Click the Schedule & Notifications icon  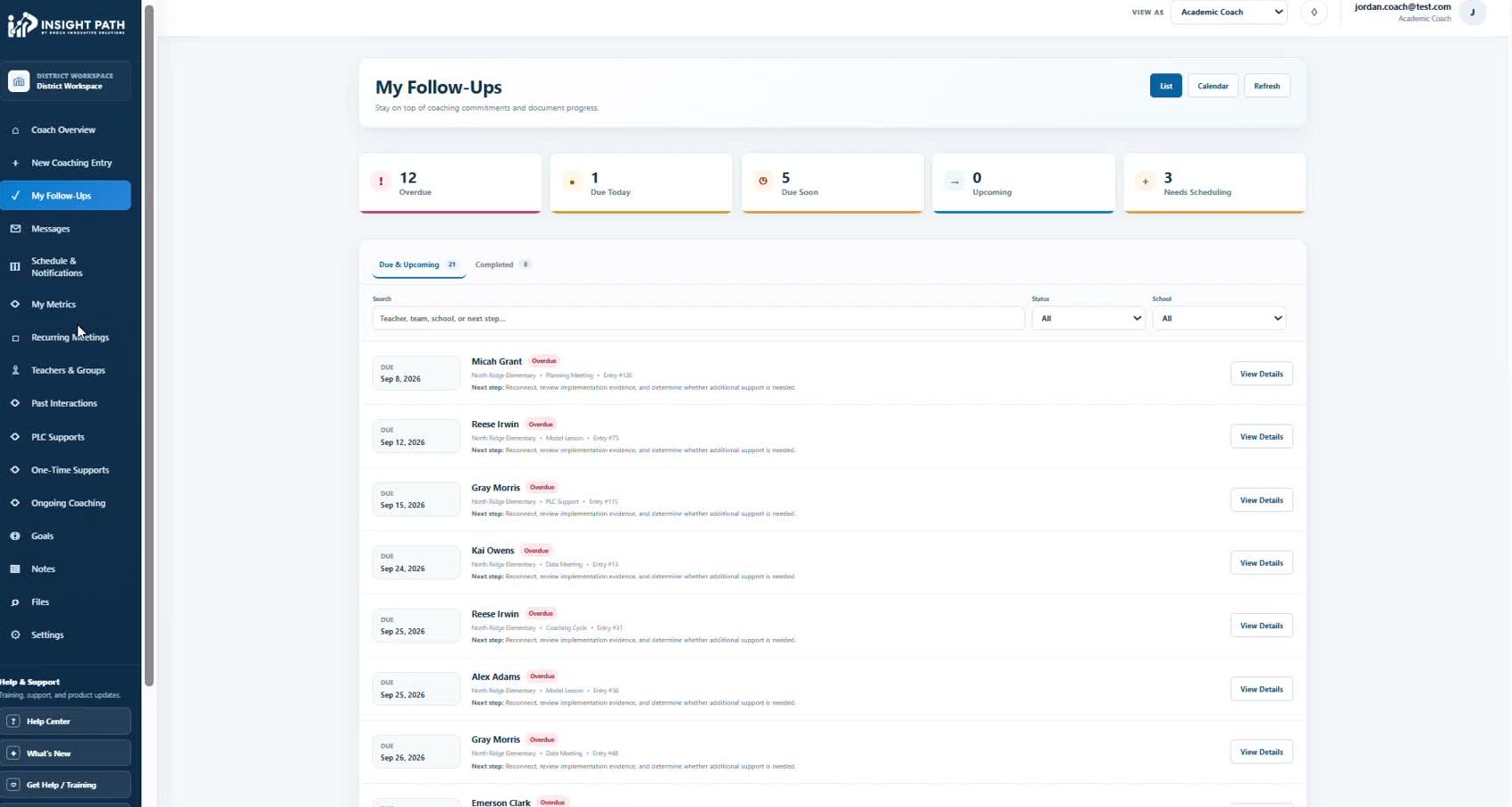pyautogui.click(x=15, y=266)
